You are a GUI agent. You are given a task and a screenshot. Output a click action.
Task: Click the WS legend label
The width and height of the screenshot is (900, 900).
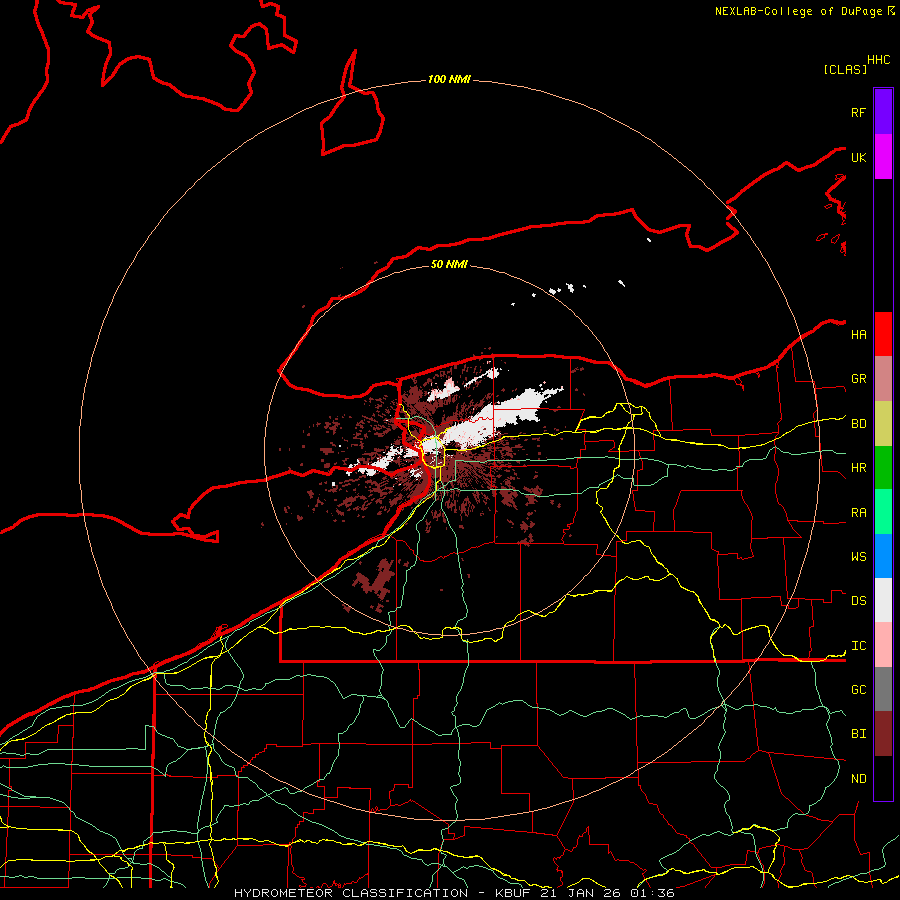coord(858,557)
